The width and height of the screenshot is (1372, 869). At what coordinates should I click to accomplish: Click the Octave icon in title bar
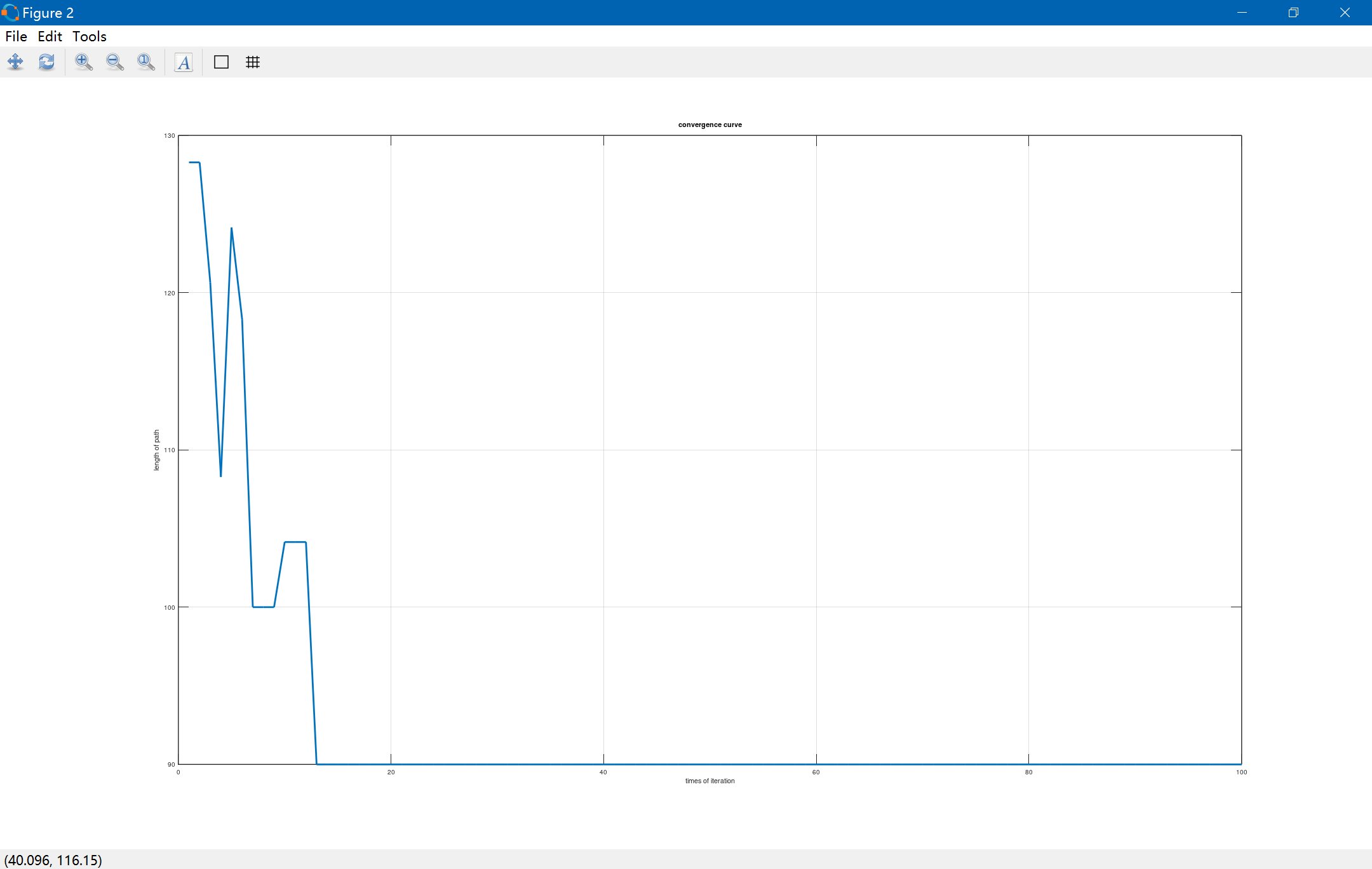coord(10,13)
